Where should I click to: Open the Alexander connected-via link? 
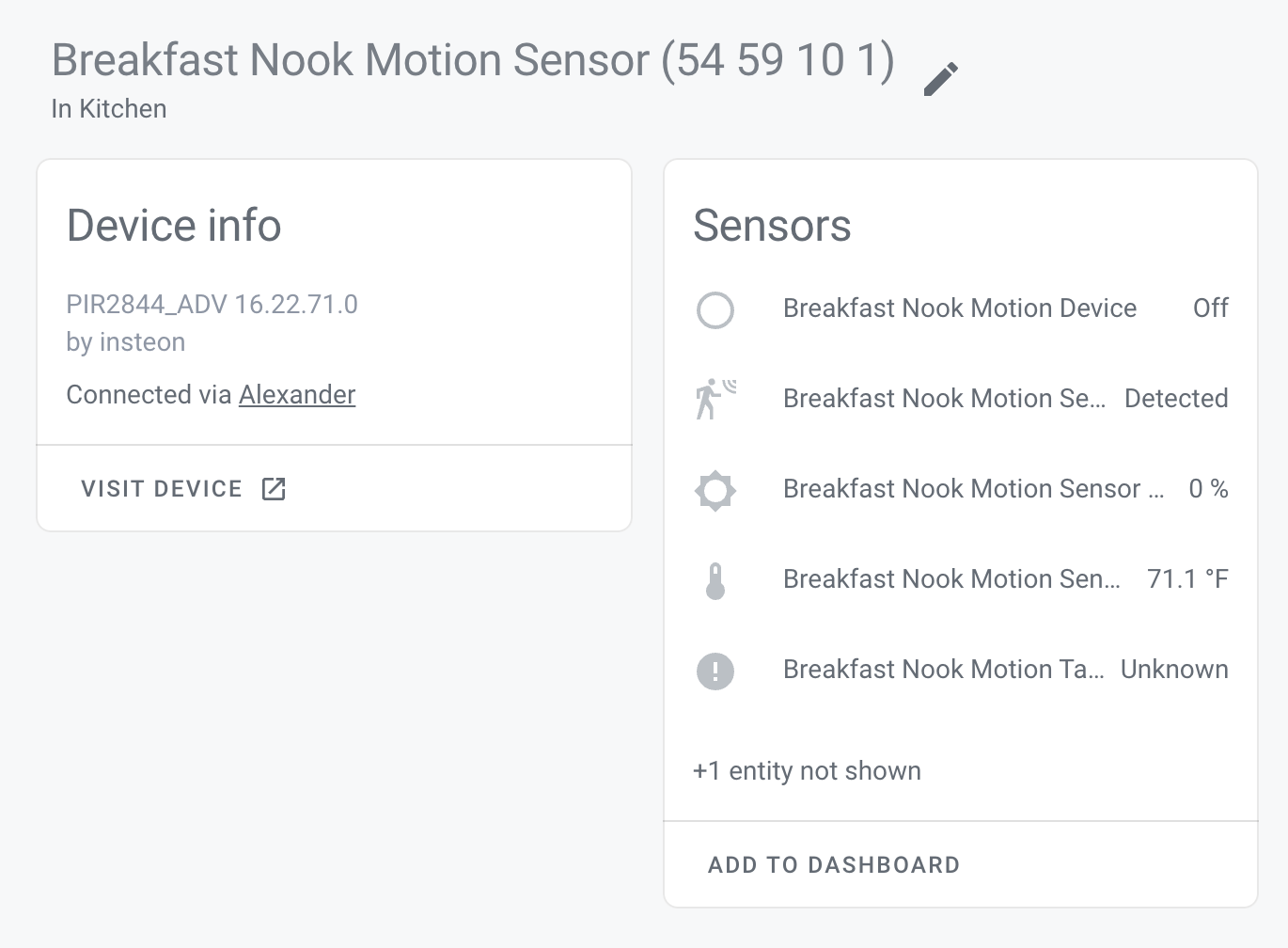pos(297,395)
